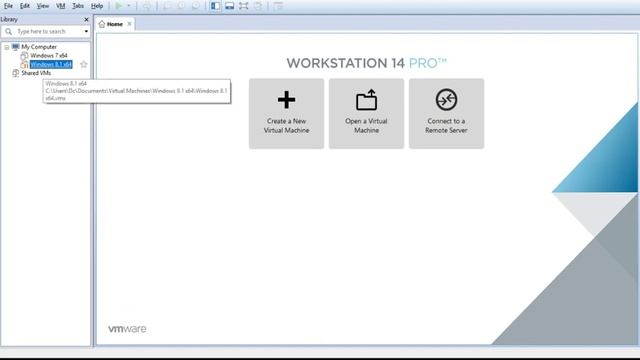
Task: Open the VM menu
Action: (60, 6)
